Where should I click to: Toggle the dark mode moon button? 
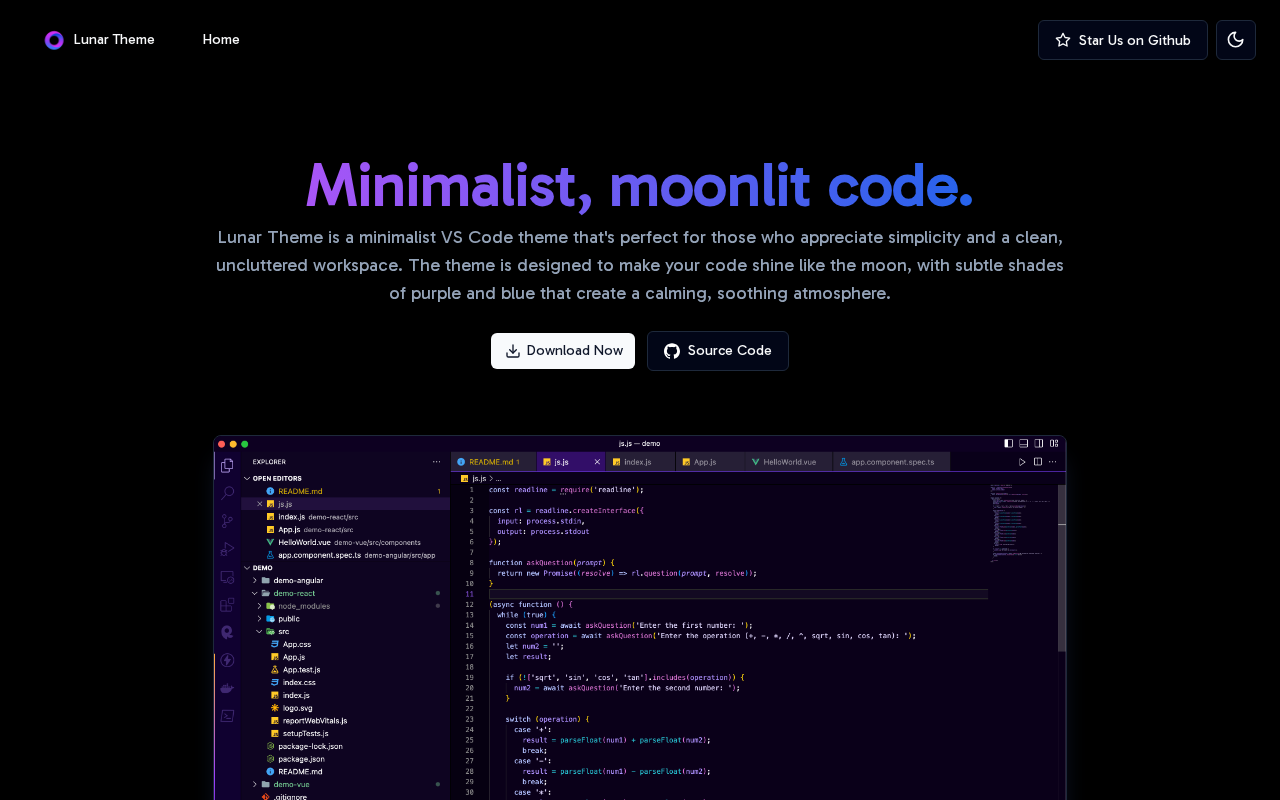click(1236, 40)
